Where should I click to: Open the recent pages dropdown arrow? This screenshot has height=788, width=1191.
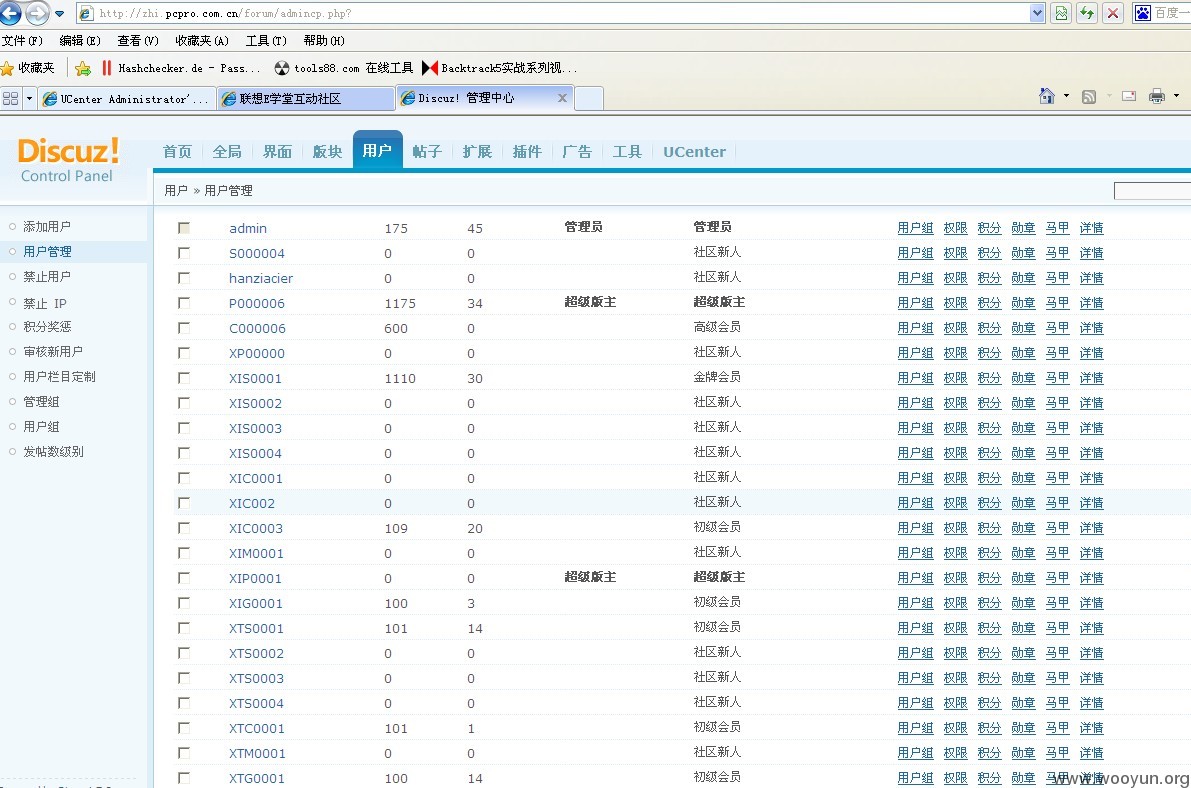click(60, 14)
